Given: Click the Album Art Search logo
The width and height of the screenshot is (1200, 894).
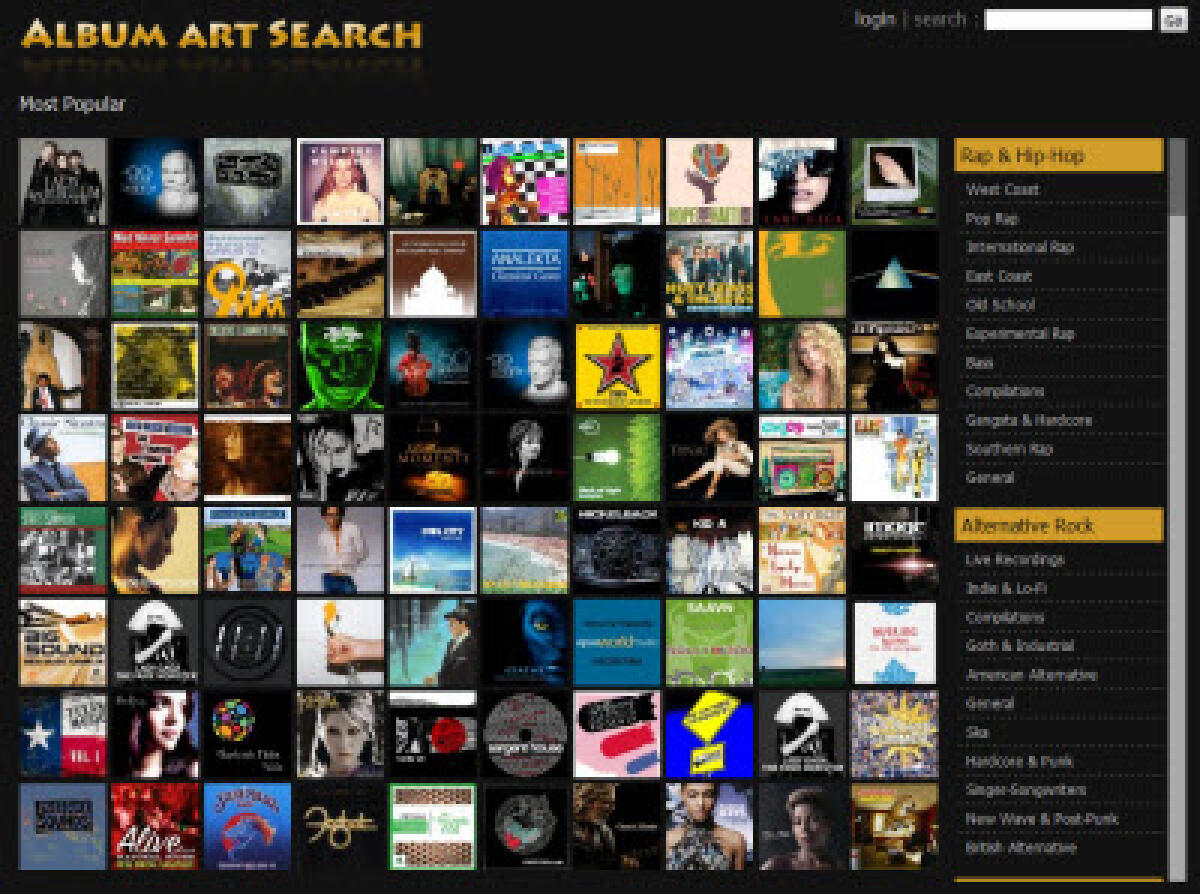Looking at the screenshot, I should (221, 34).
